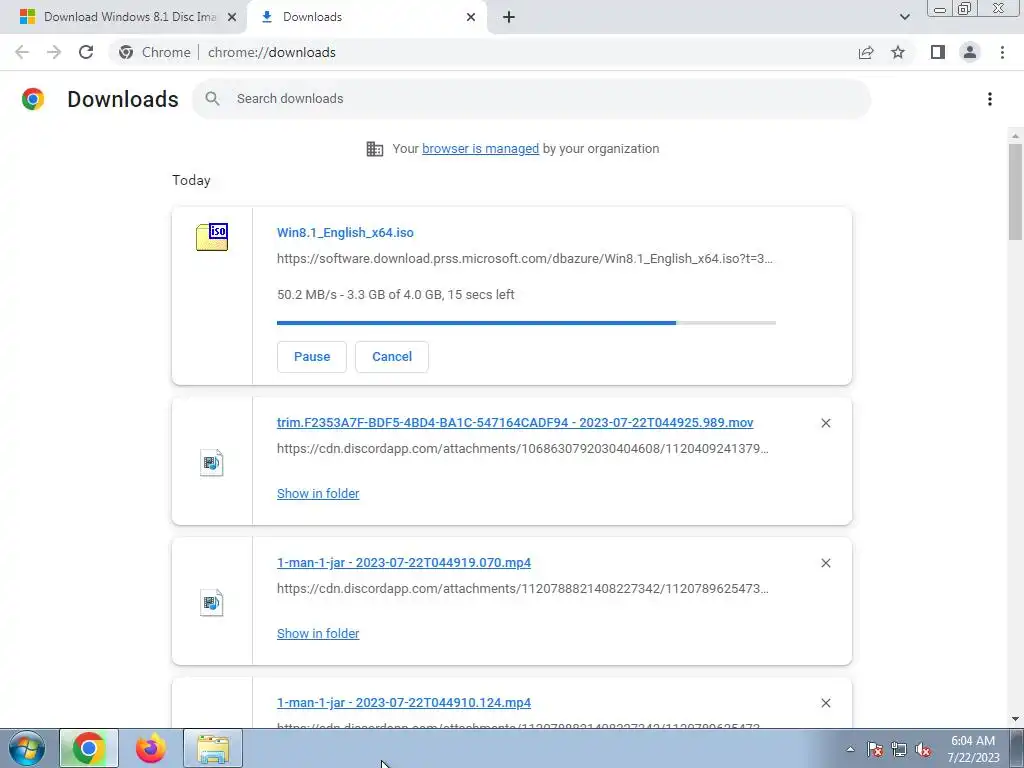The width and height of the screenshot is (1024, 768).
Task: Open Downloads page more actions menu
Action: (x=990, y=99)
